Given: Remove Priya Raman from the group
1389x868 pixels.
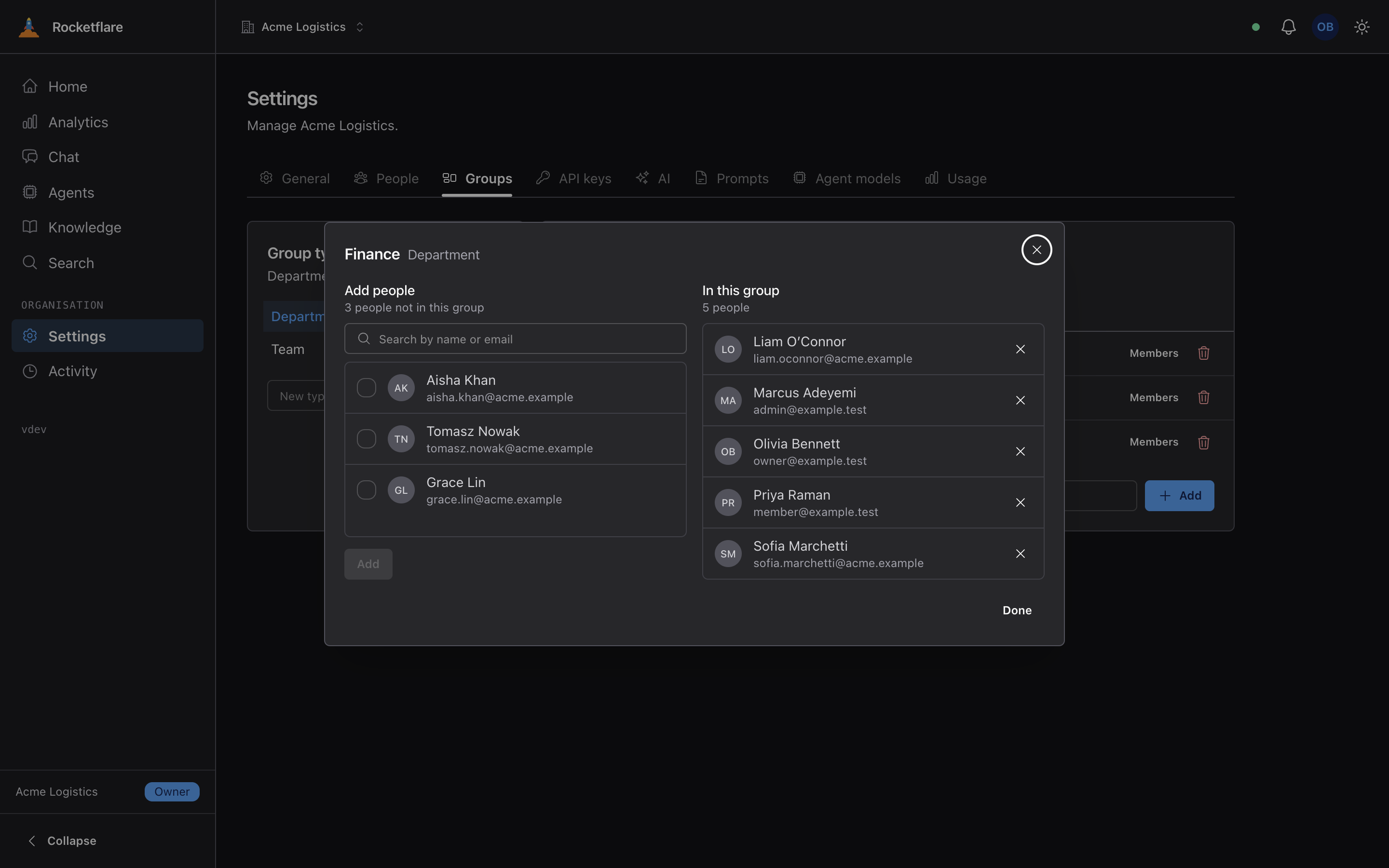Looking at the screenshot, I should click(1020, 502).
